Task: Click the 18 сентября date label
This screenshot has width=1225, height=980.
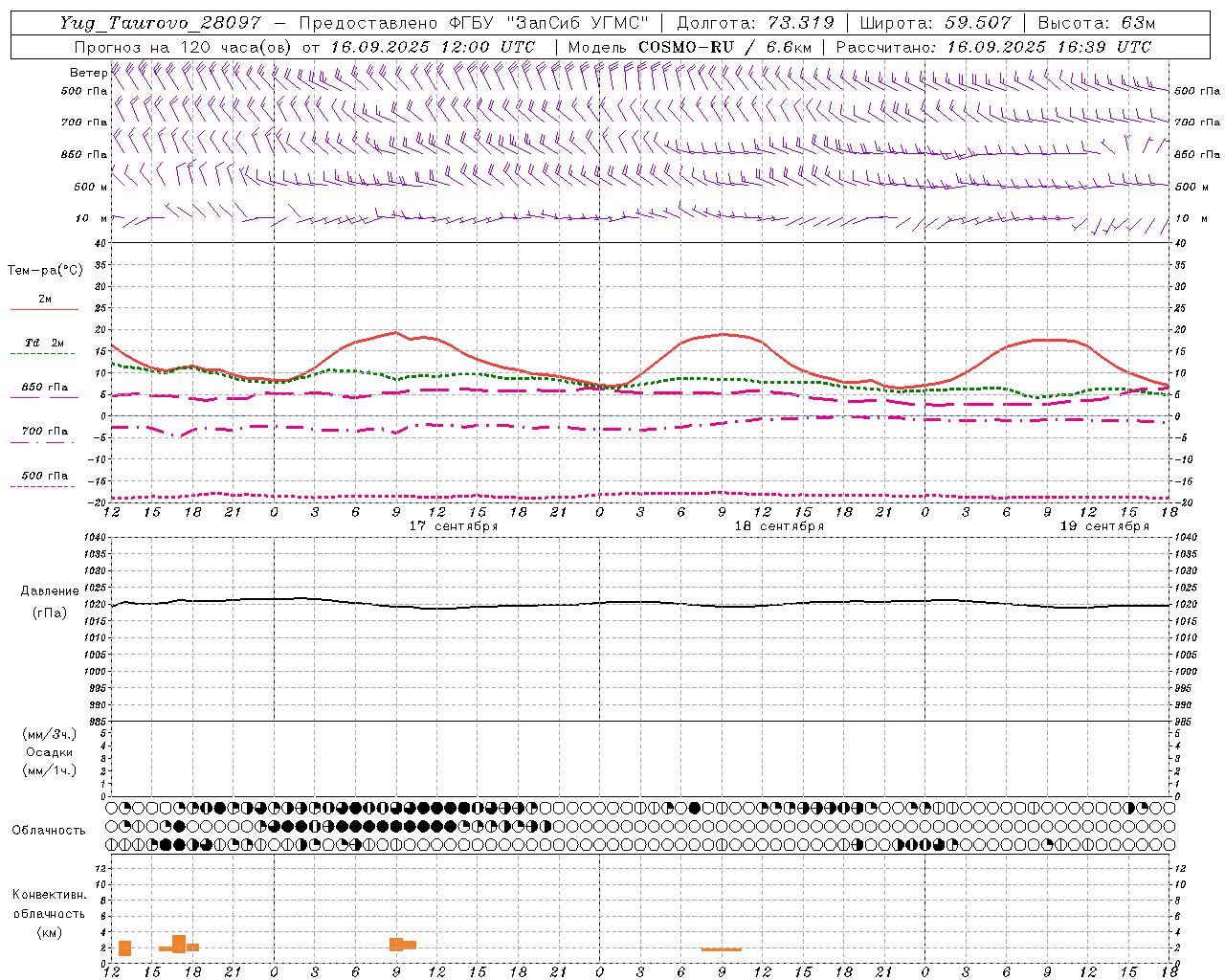Action: pyautogui.click(x=779, y=526)
